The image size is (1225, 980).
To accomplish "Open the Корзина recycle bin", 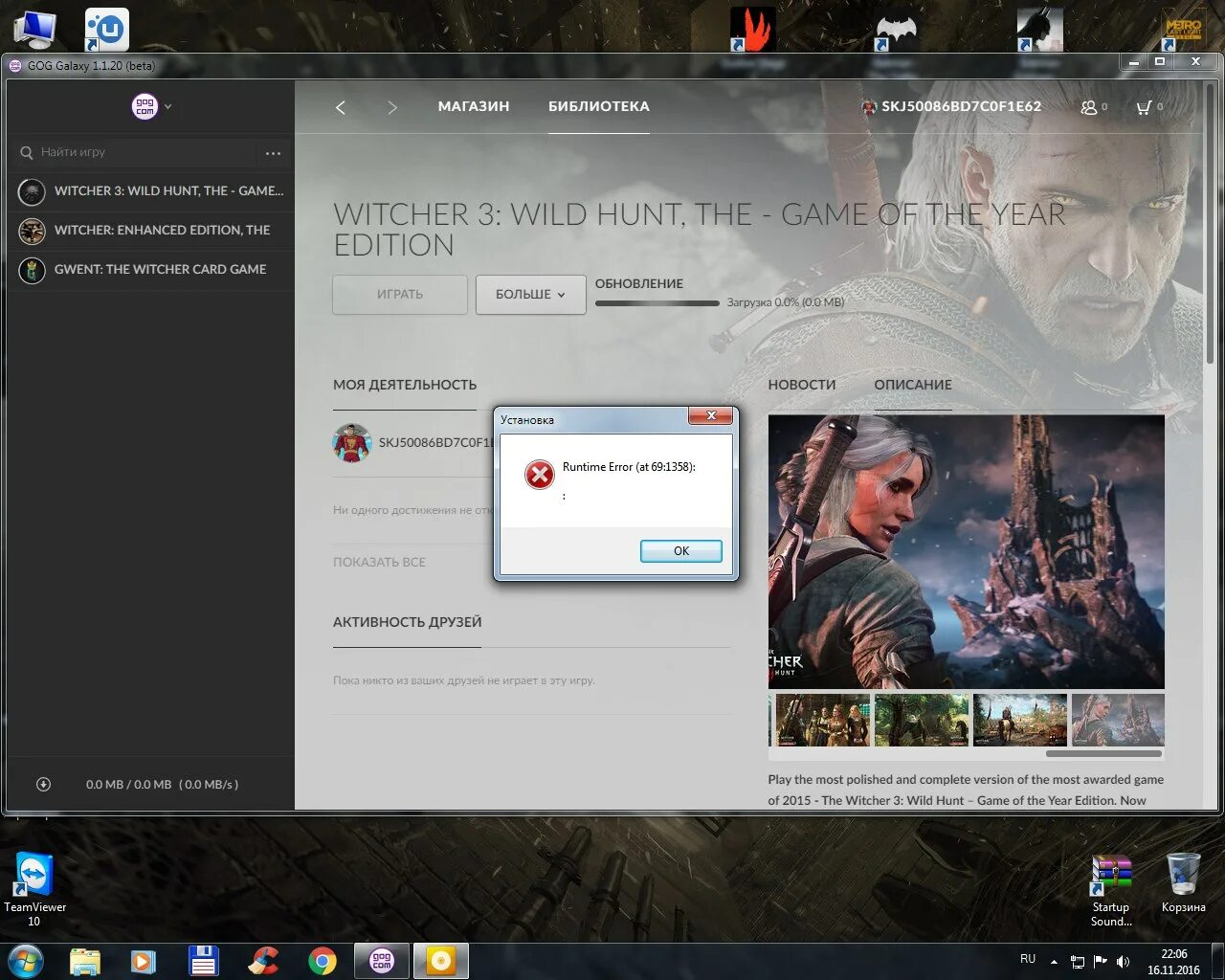I will [x=1184, y=883].
